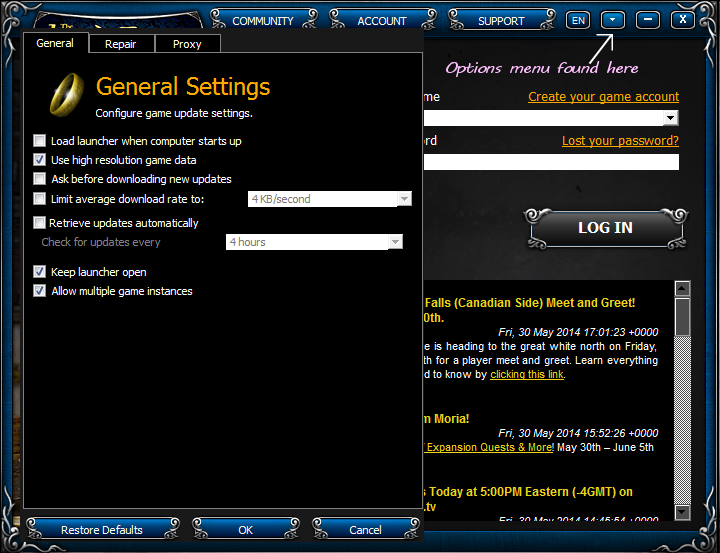Viewport: 720px width, 553px height.
Task: Click the General Settings heading text
Action: (183, 86)
